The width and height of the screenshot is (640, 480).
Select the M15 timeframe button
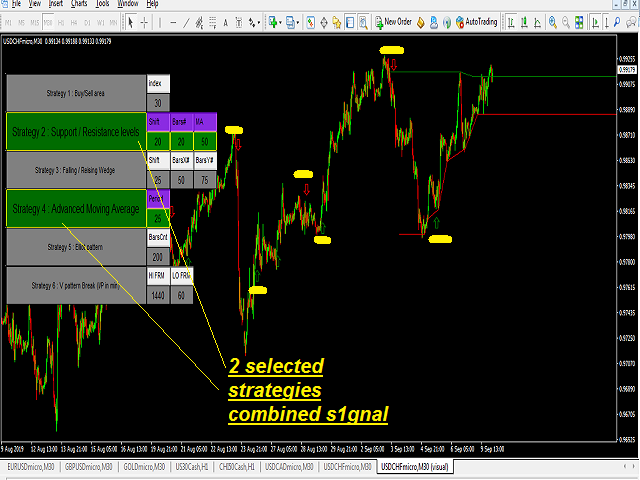pos(35,23)
